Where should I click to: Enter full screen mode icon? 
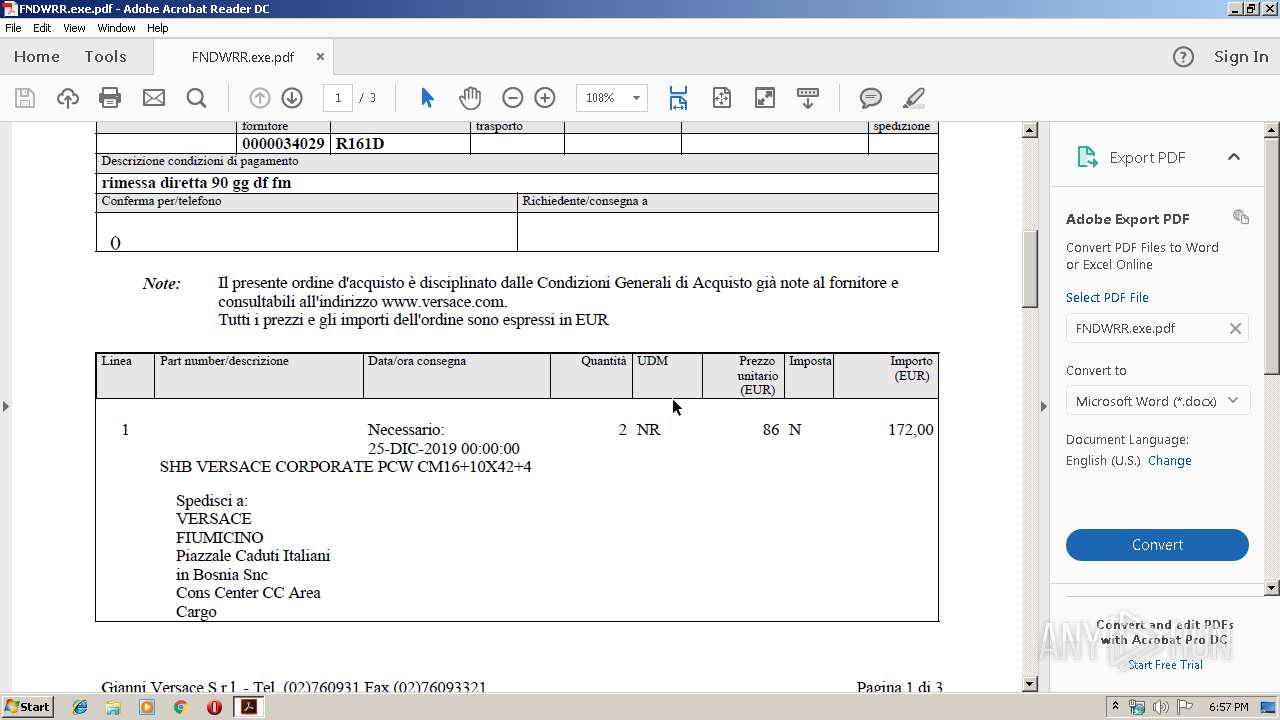pos(764,97)
